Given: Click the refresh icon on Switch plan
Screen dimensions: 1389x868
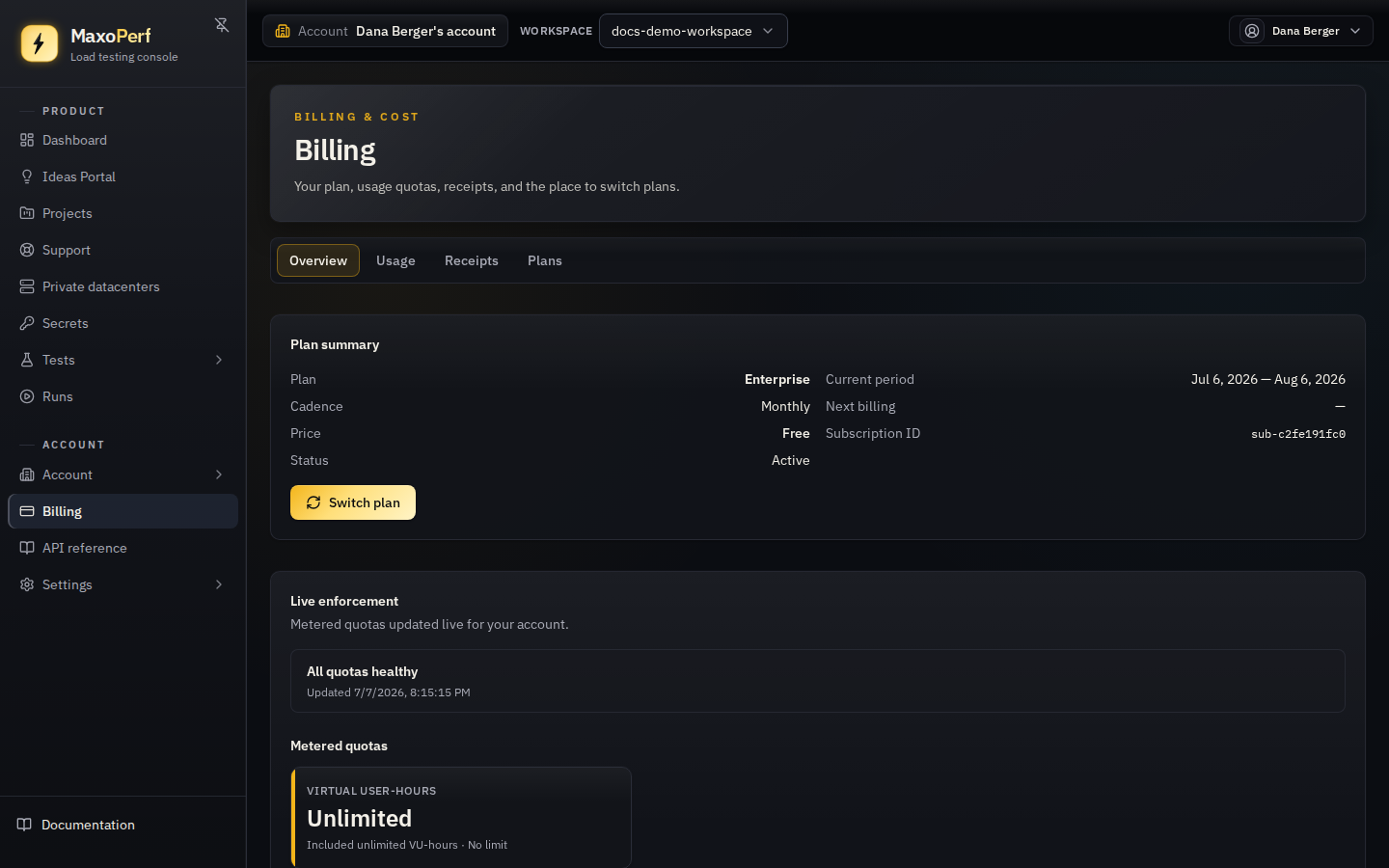Looking at the screenshot, I should 313,502.
